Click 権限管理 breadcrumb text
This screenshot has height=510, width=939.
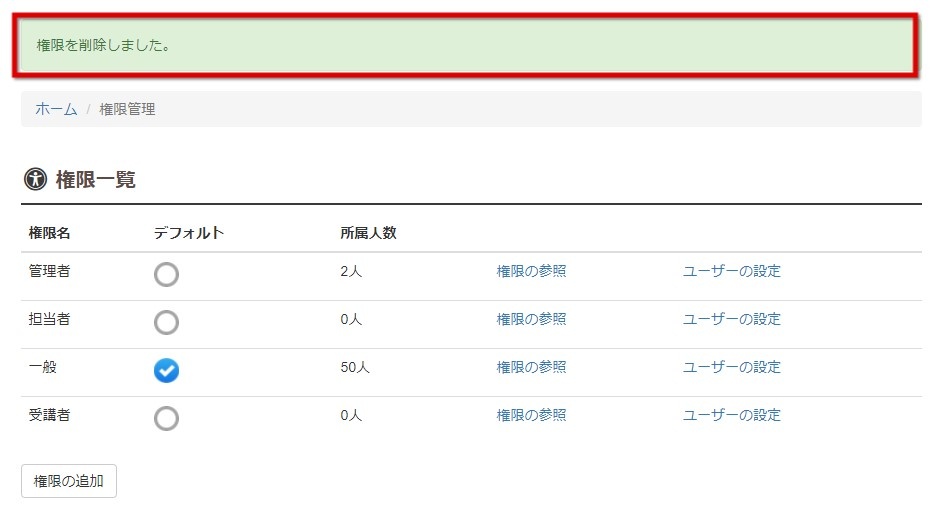click(x=127, y=109)
